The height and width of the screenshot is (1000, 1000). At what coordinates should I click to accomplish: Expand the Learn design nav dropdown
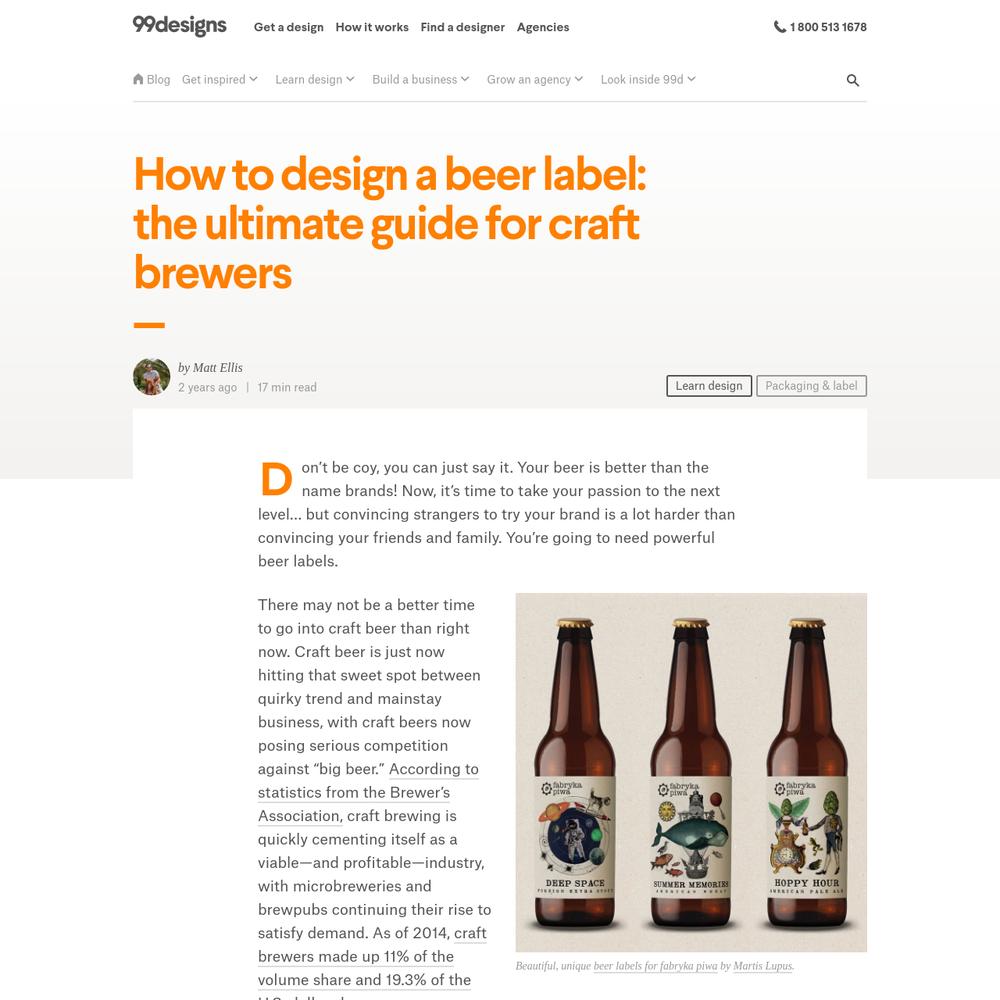point(314,80)
